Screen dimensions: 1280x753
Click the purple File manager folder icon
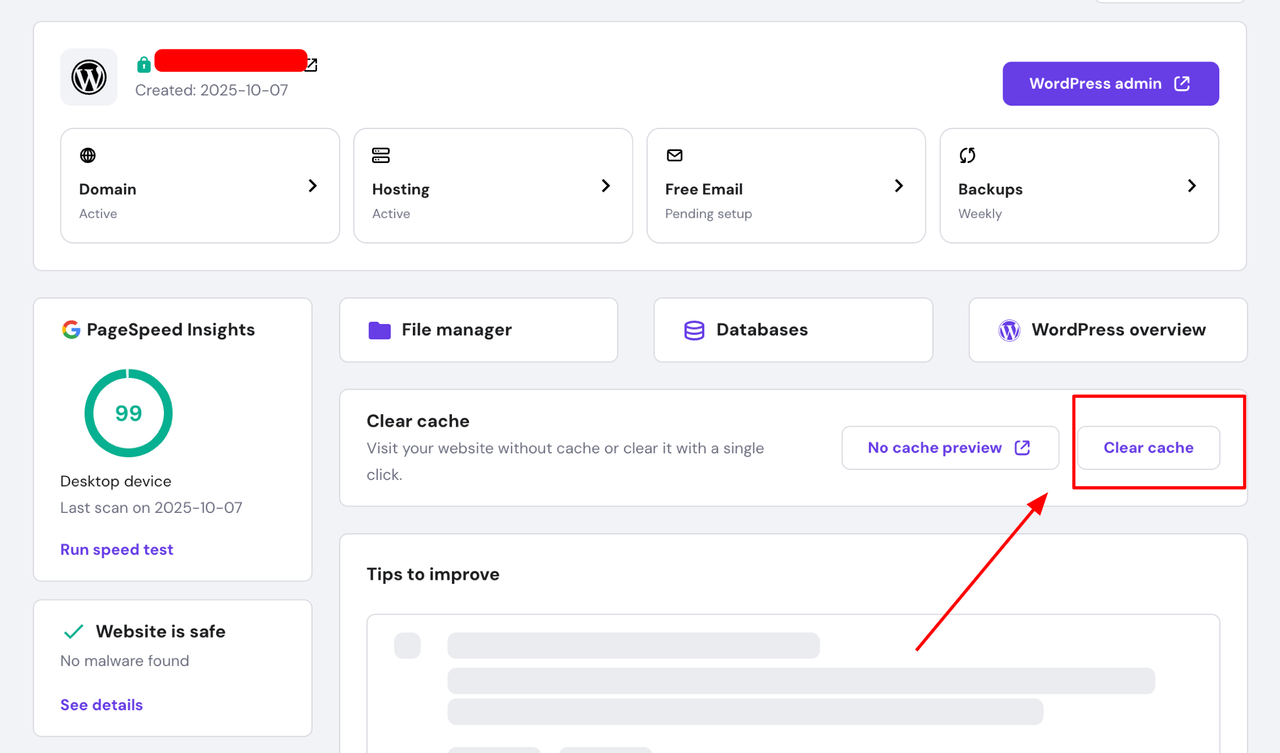[379, 330]
